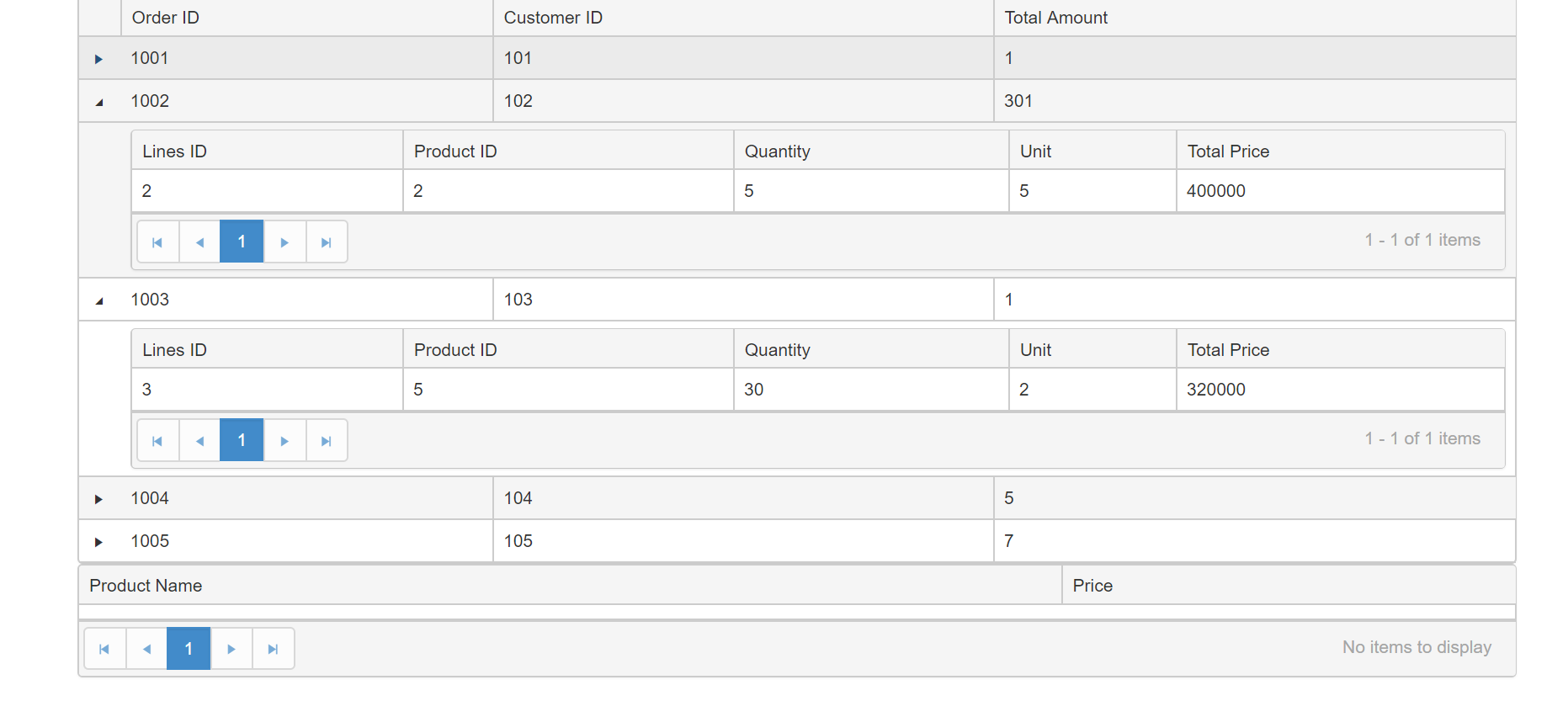Expand order 1004 row details
The height and width of the screenshot is (701, 1568).
point(98,499)
